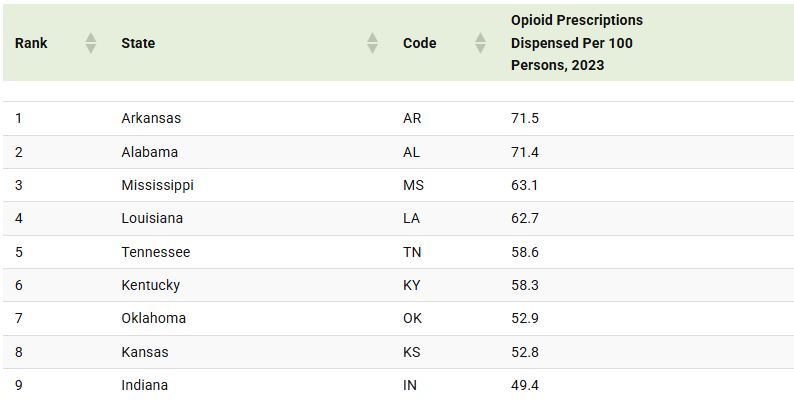
Task: Click the Mississippi state name
Action: coord(157,185)
